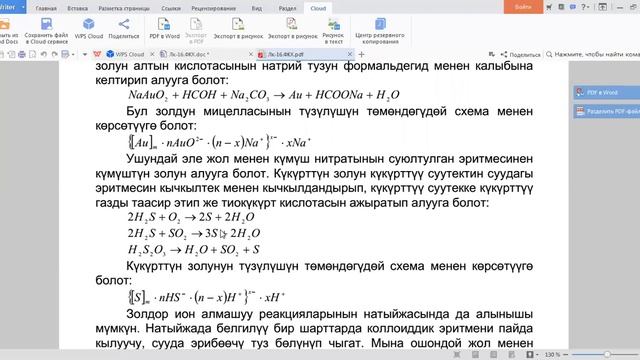This screenshot has height=360, width=640.
Task: Close the Лк-16.ФКХ.pdf tab
Action: (350, 54)
